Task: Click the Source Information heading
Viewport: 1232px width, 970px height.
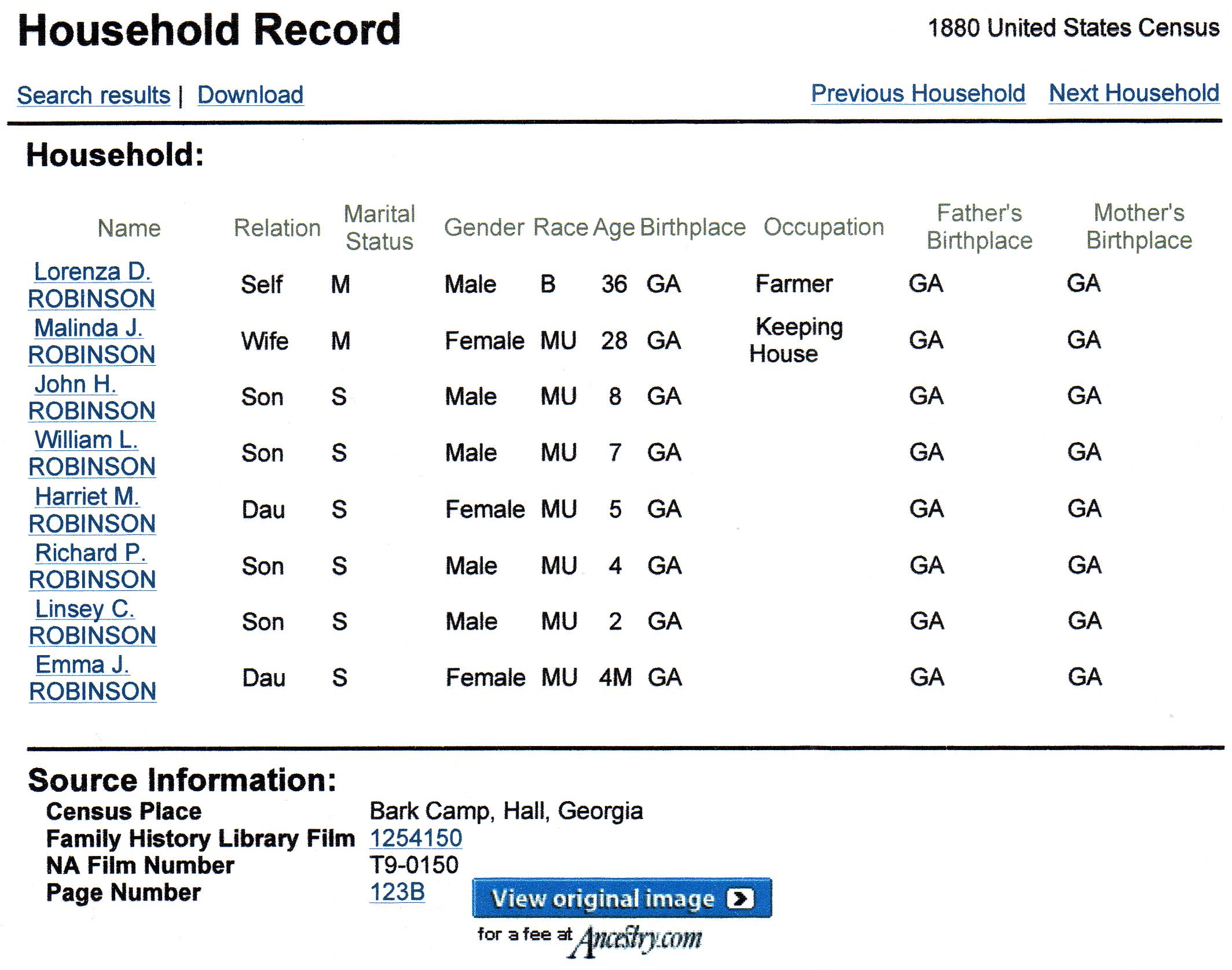Action: click(182, 780)
